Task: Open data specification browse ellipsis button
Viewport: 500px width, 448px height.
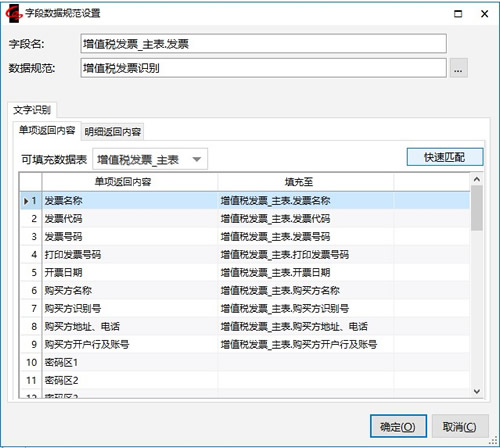Action: (x=458, y=68)
